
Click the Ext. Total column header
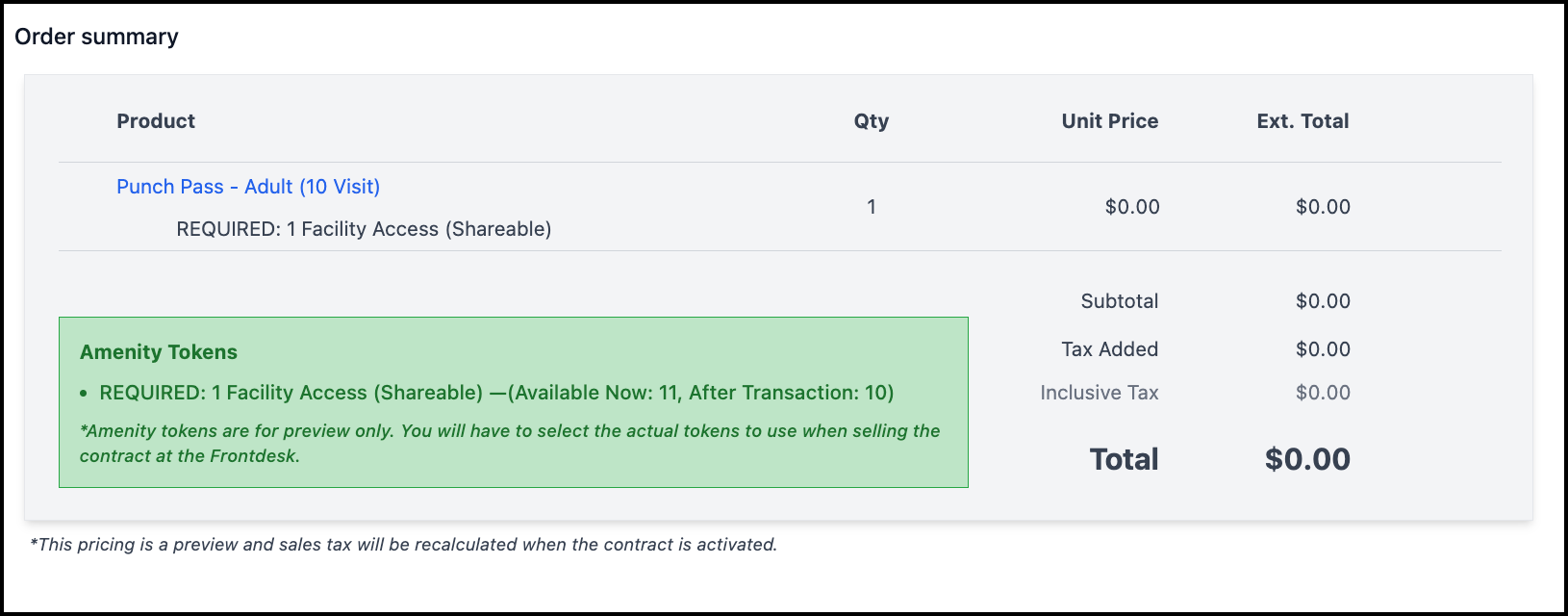[x=1302, y=121]
